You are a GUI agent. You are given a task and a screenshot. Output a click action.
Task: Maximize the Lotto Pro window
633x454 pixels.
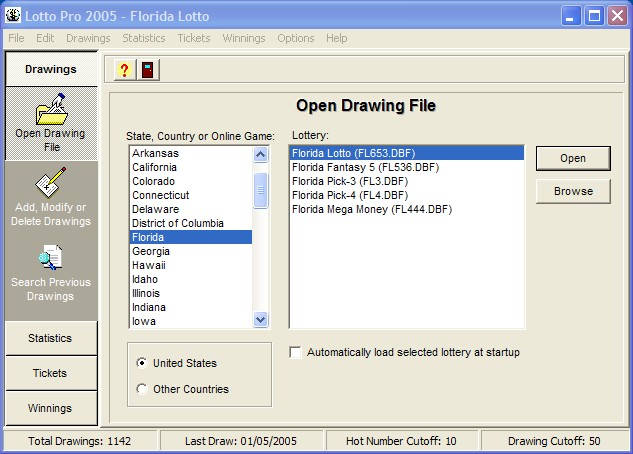[x=594, y=16]
